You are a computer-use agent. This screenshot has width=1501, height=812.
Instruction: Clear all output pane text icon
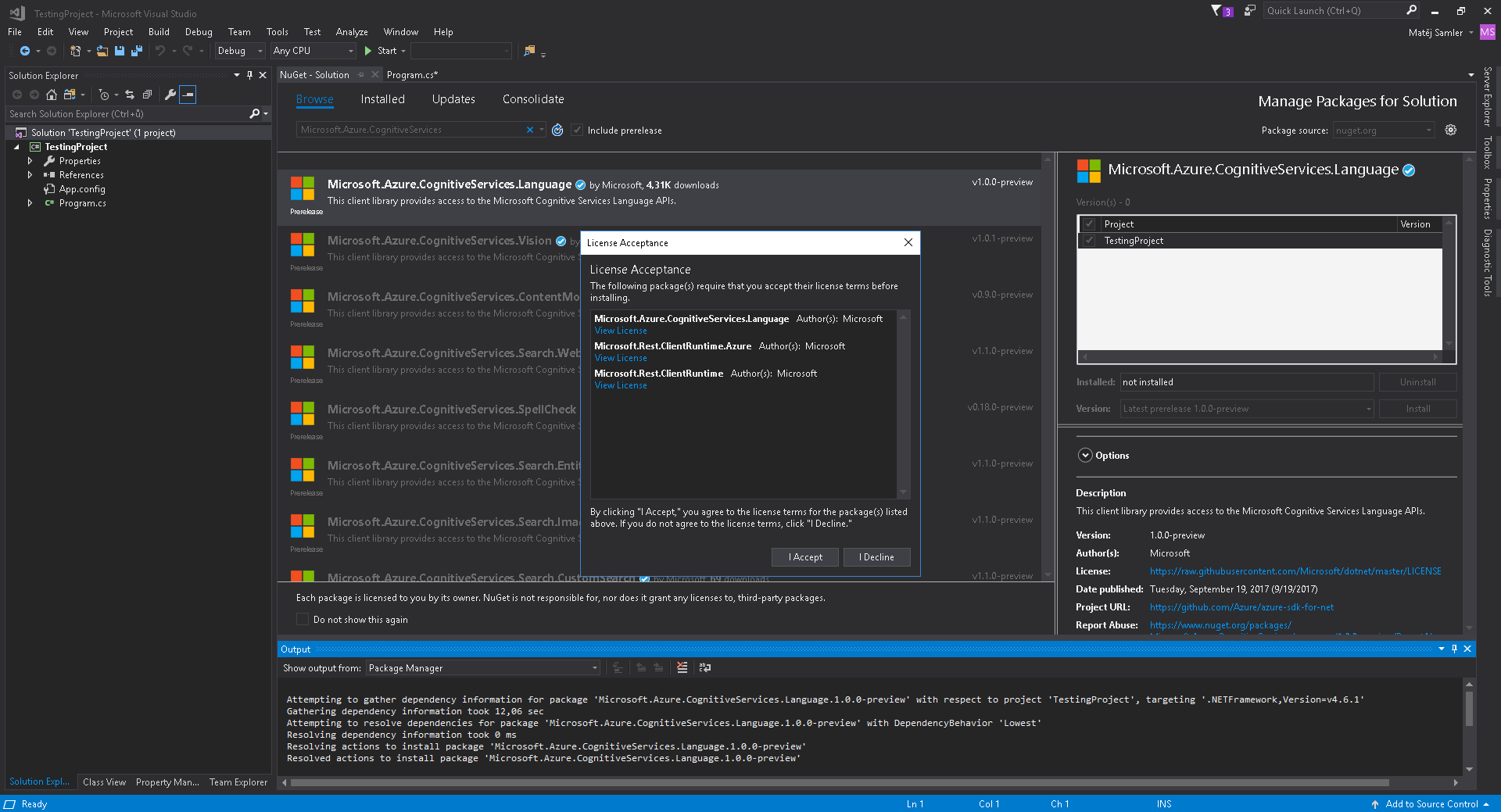tap(682, 667)
